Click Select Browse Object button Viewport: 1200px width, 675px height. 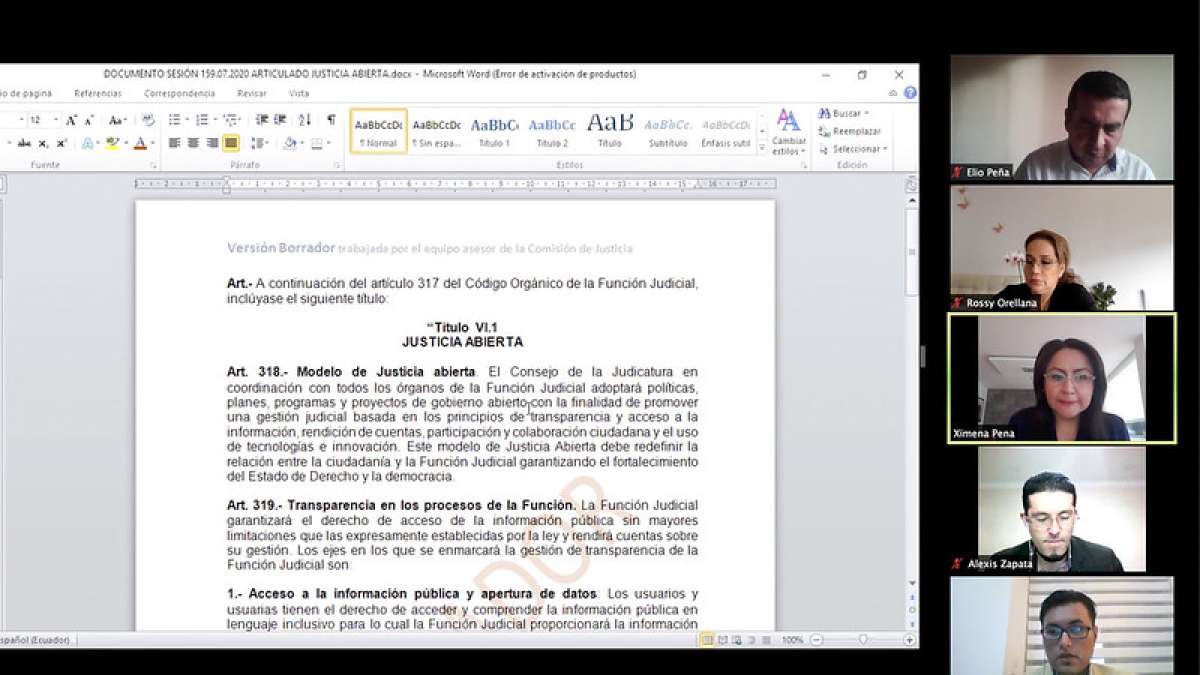pyautogui.click(x=911, y=609)
